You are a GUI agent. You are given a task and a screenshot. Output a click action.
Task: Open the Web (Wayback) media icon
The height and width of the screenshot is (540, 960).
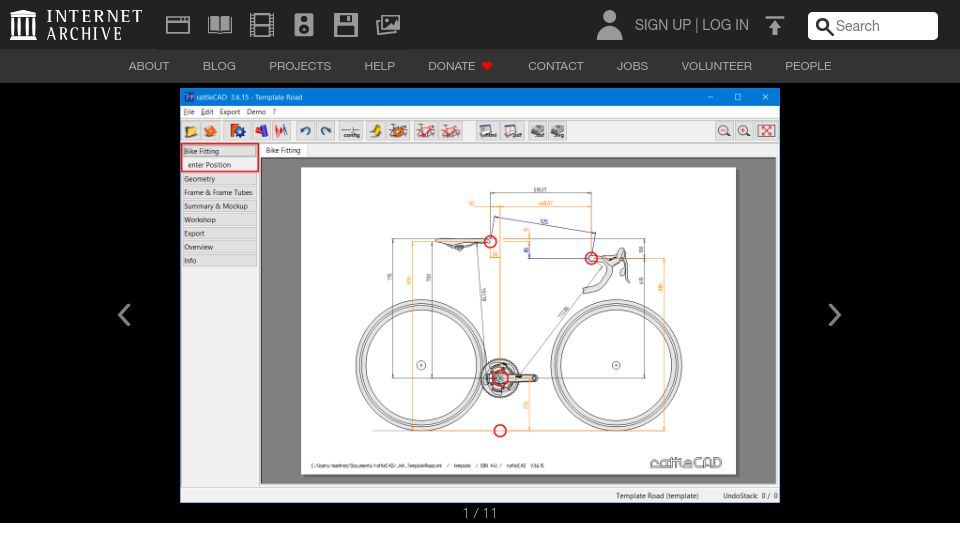tap(178, 25)
